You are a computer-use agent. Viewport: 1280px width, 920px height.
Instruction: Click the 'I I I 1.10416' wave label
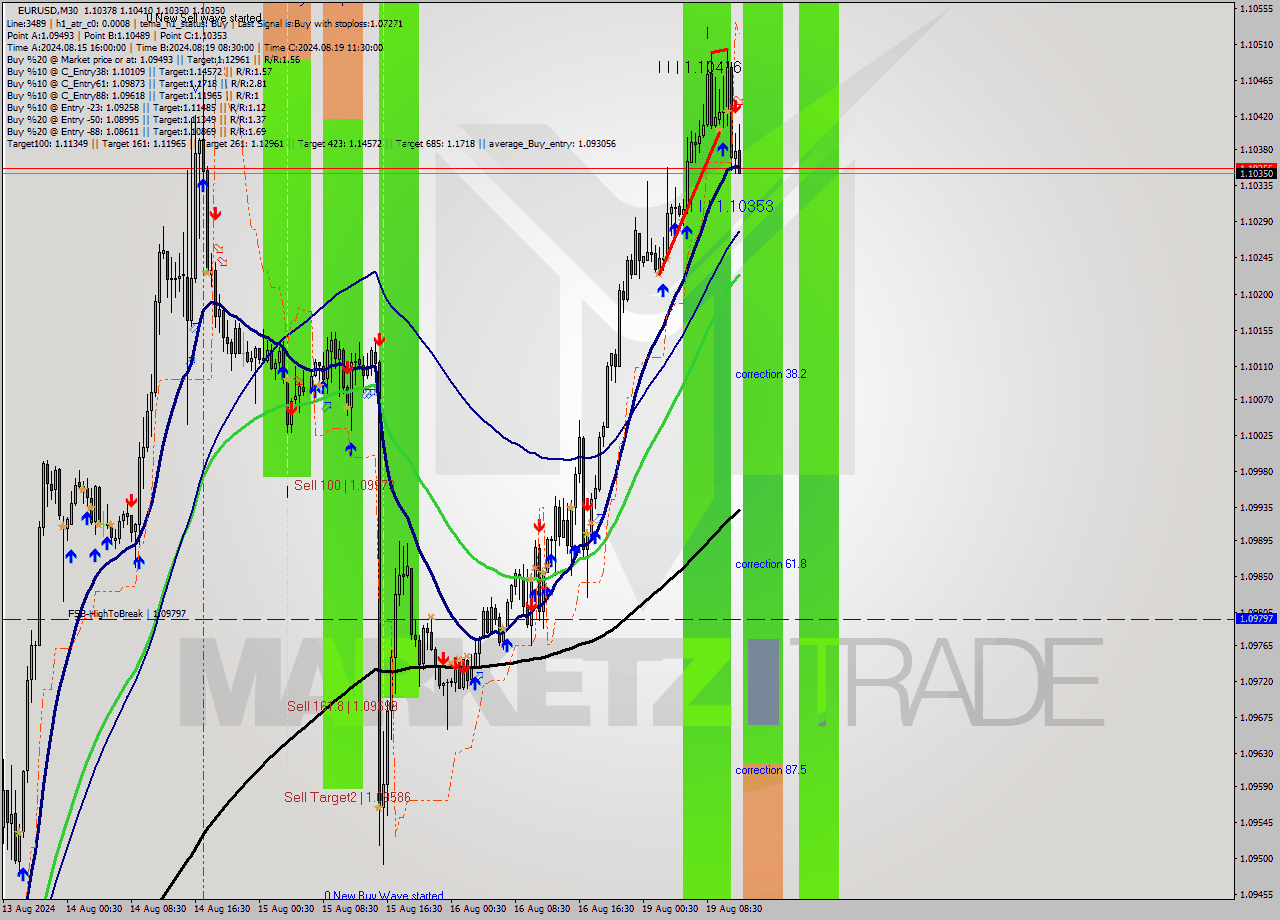(x=700, y=67)
